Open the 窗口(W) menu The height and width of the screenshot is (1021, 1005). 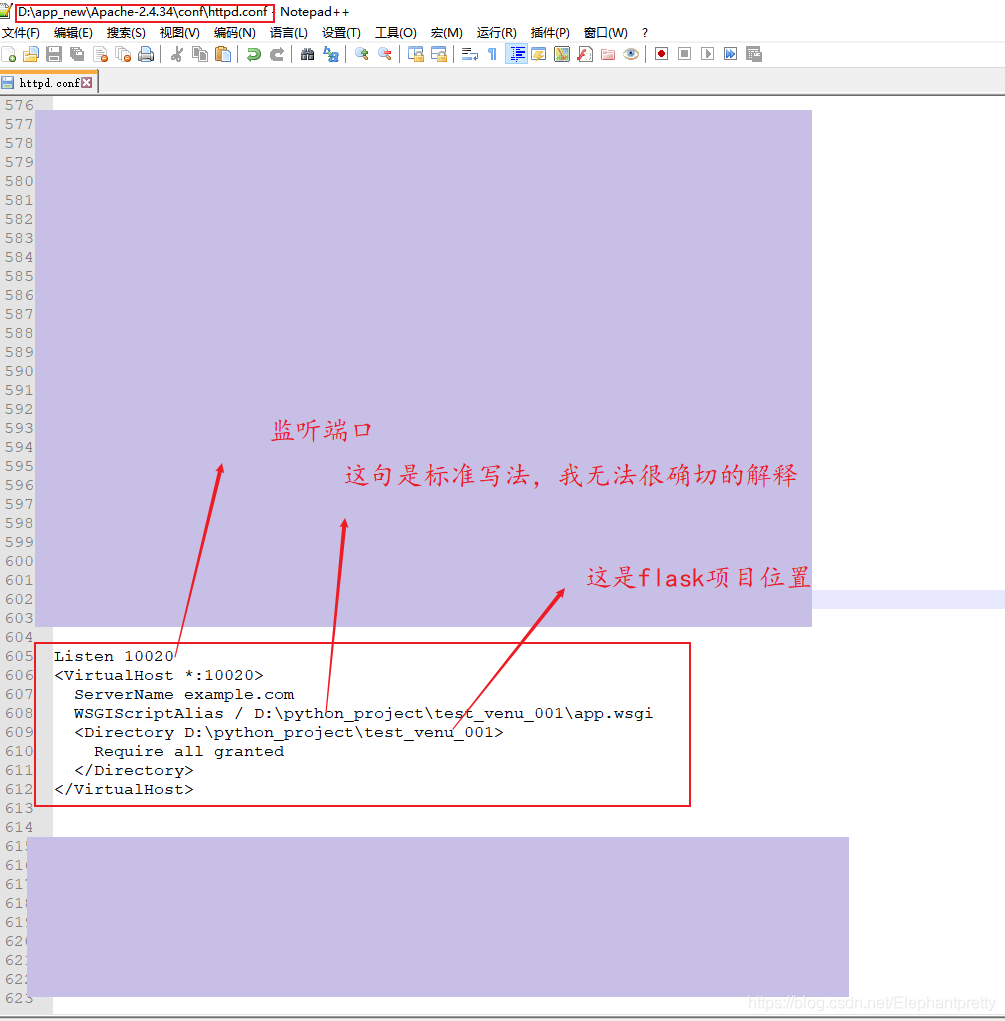pos(604,32)
